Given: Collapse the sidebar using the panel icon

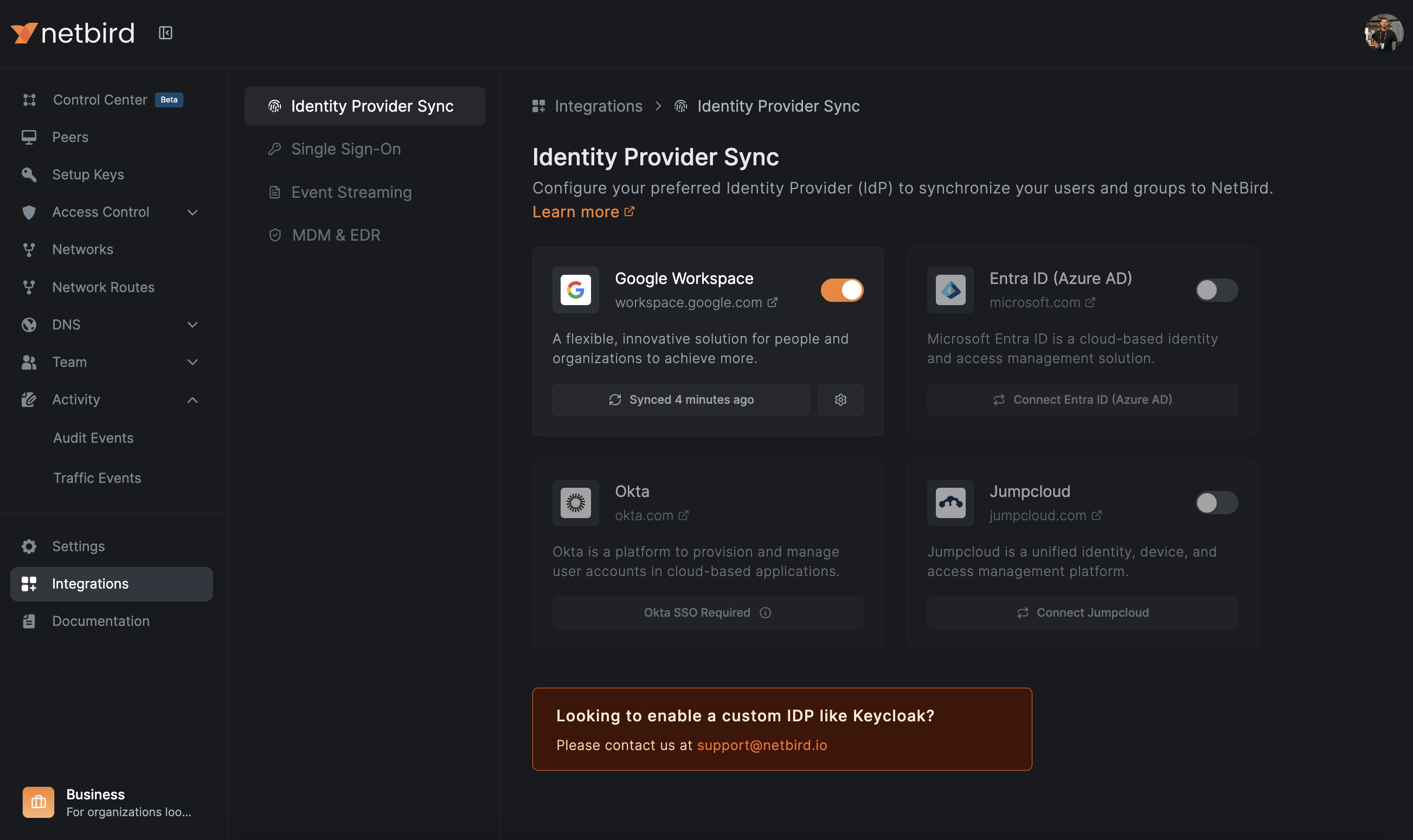Looking at the screenshot, I should click(165, 33).
